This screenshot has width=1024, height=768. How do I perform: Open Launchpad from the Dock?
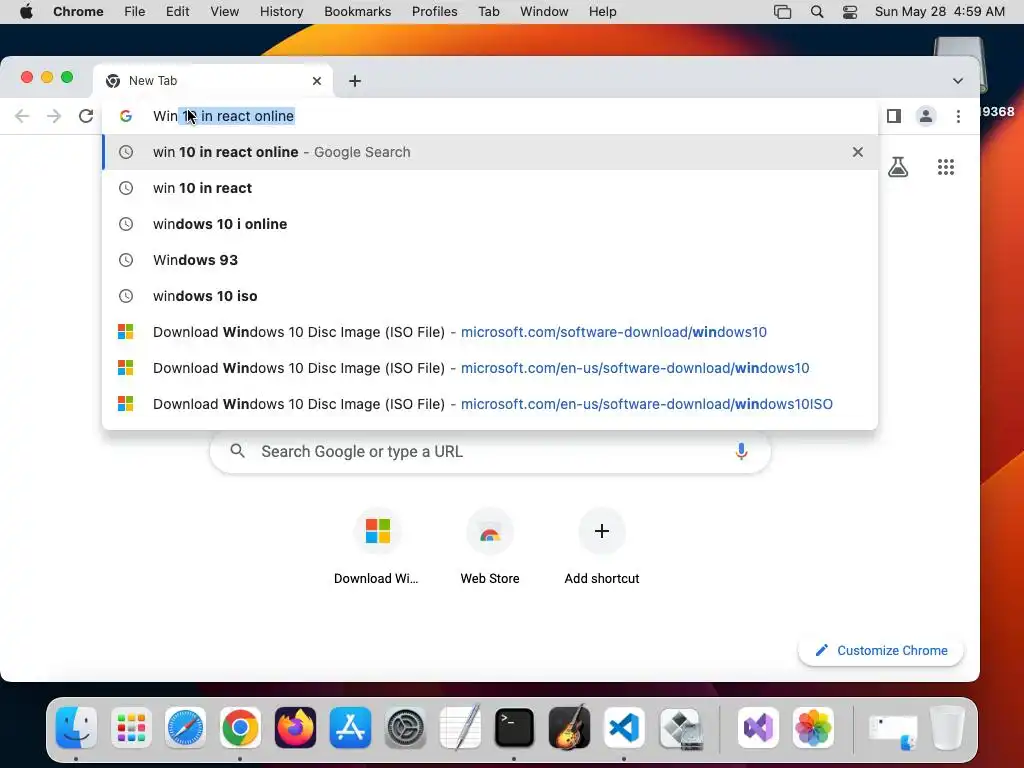coord(131,728)
